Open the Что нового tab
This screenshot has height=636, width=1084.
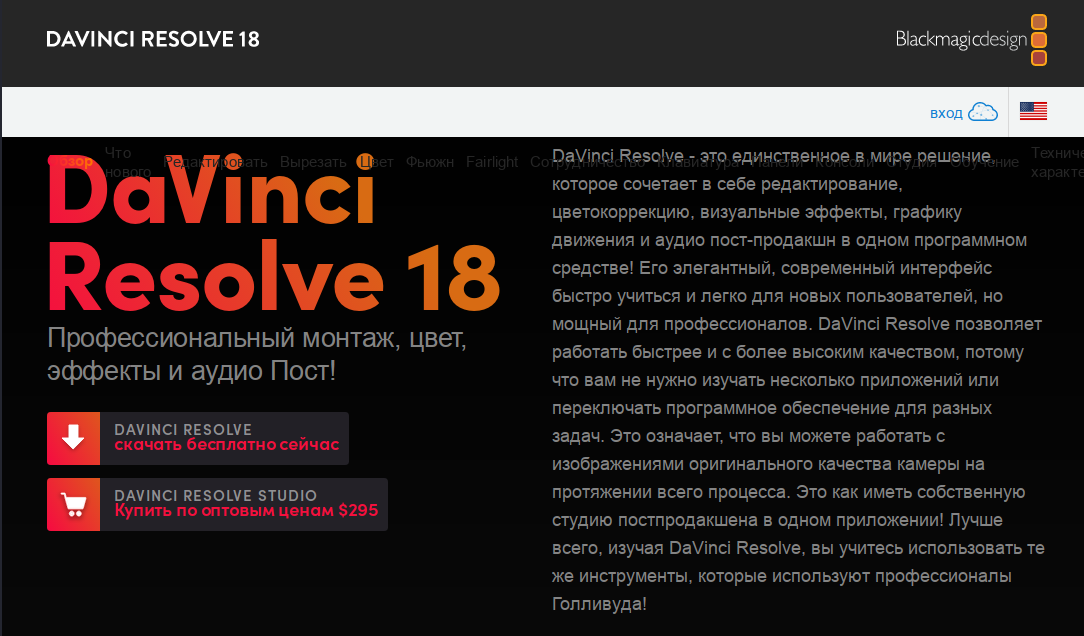click(127, 162)
